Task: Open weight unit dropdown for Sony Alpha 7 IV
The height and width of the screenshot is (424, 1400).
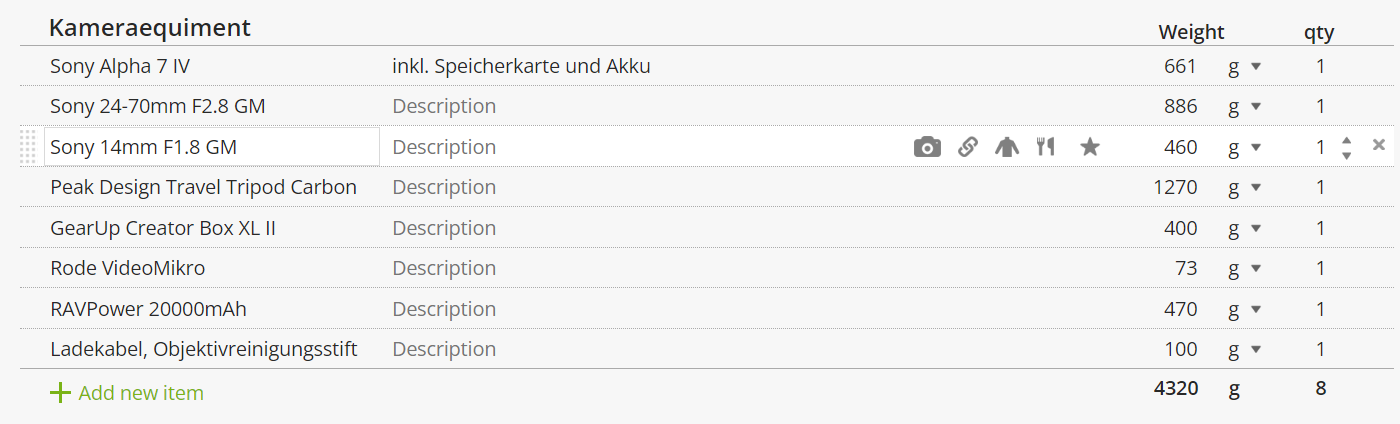Action: click(x=1245, y=67)
